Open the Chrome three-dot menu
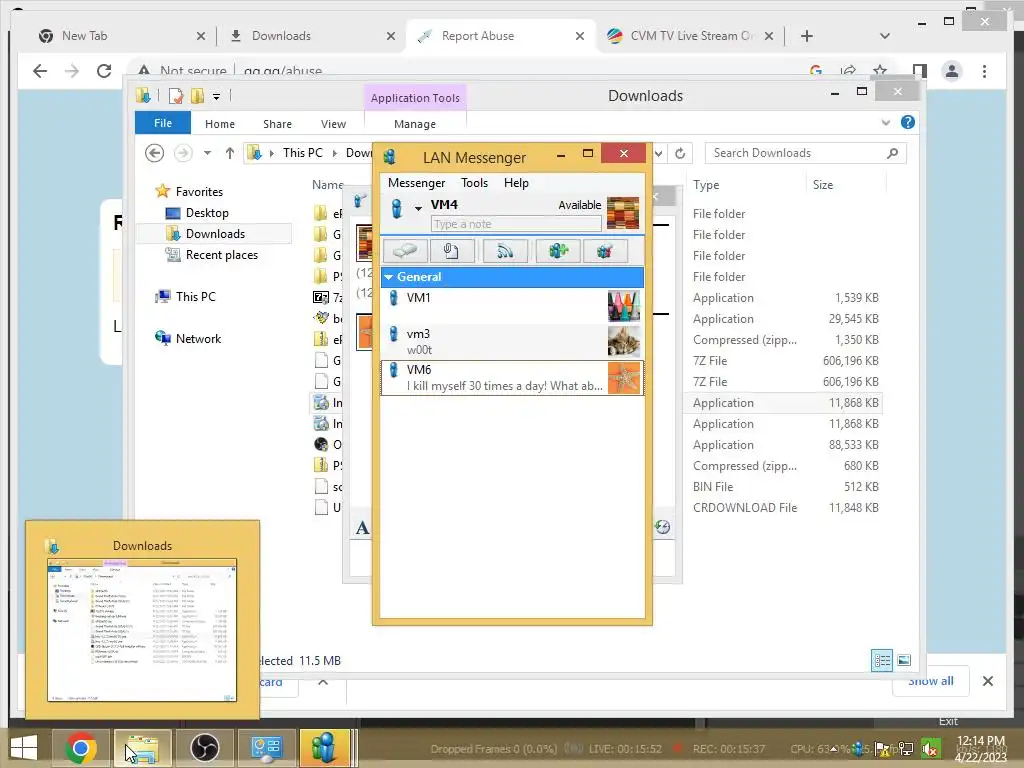1024x768 pixels. [x=984, y=71]
